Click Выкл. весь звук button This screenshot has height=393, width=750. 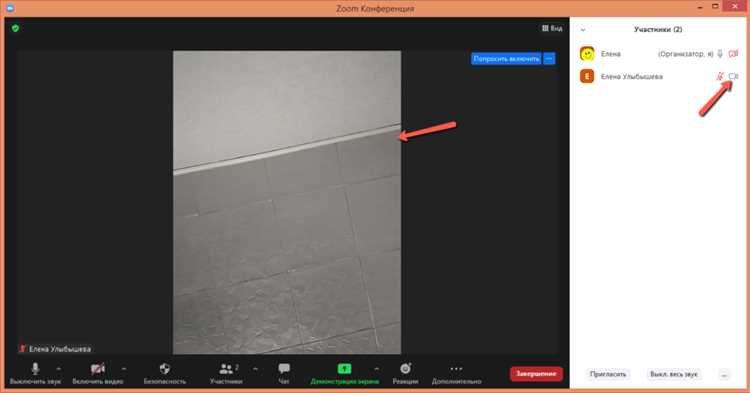click(x=673, y=374)
